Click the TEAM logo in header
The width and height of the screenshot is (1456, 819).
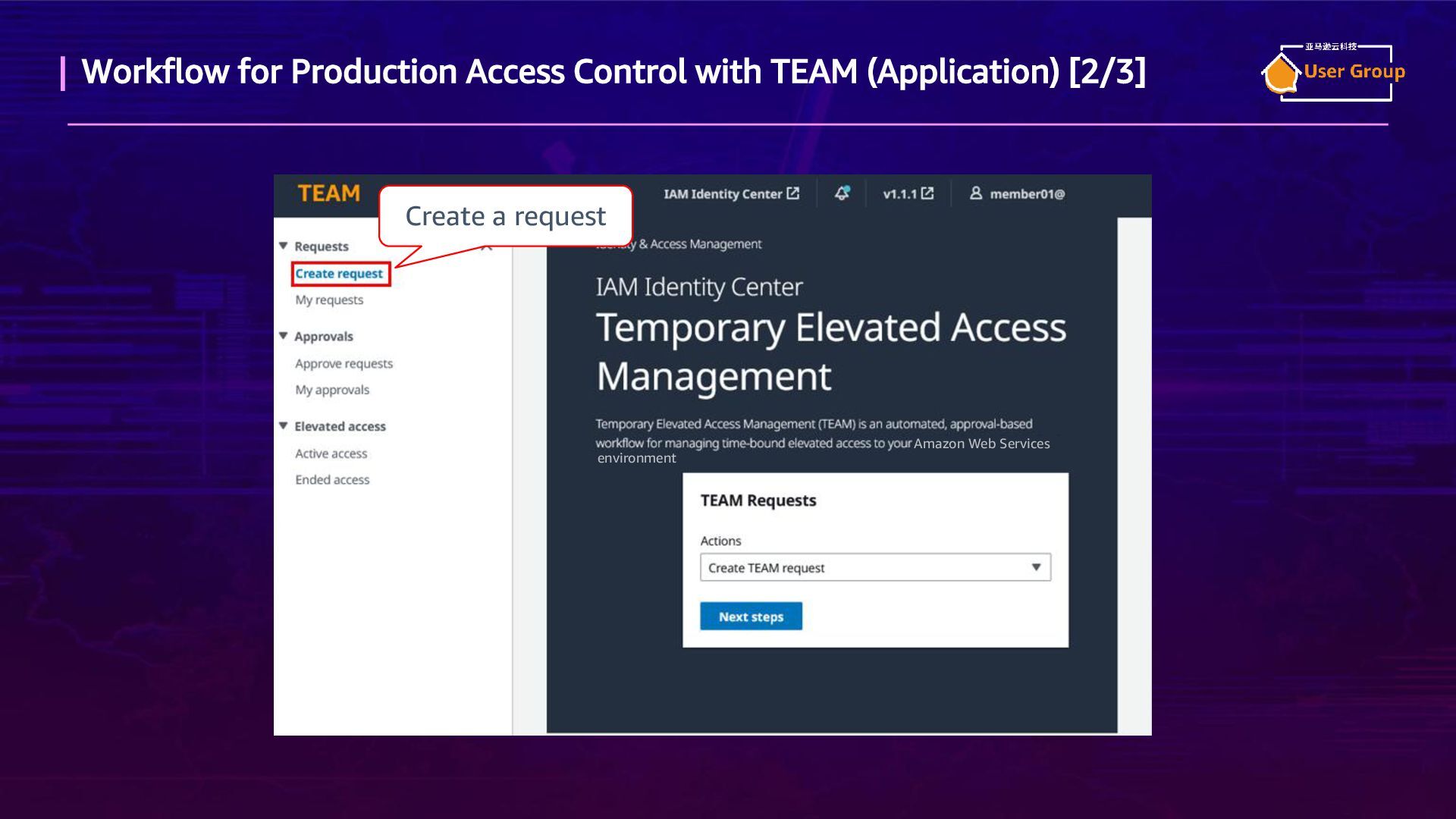(328, 193)
